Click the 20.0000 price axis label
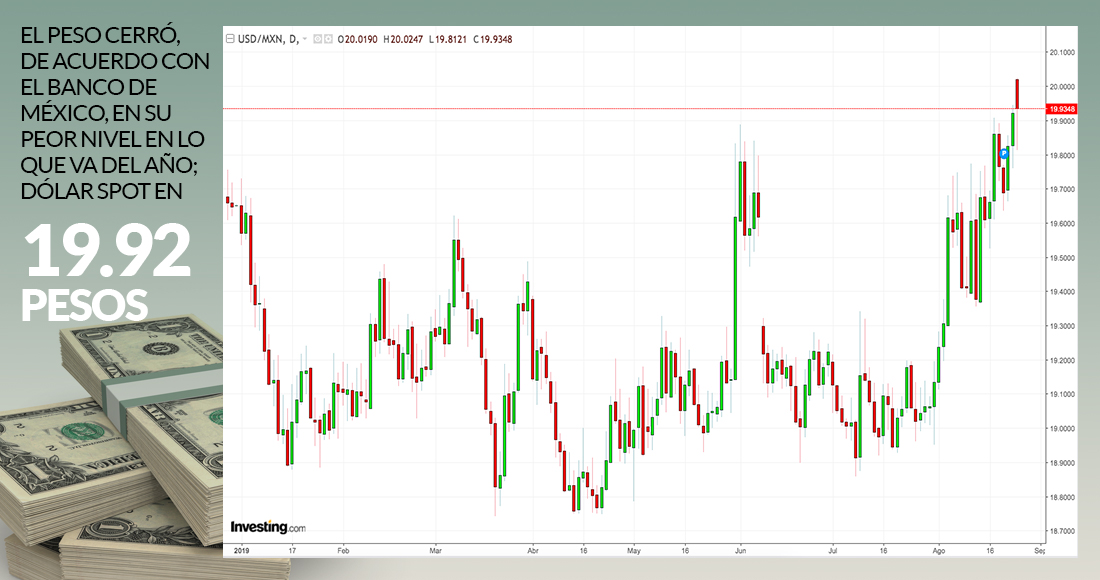This screenshot has height=580, width=1100. (x=1061, y=87)
